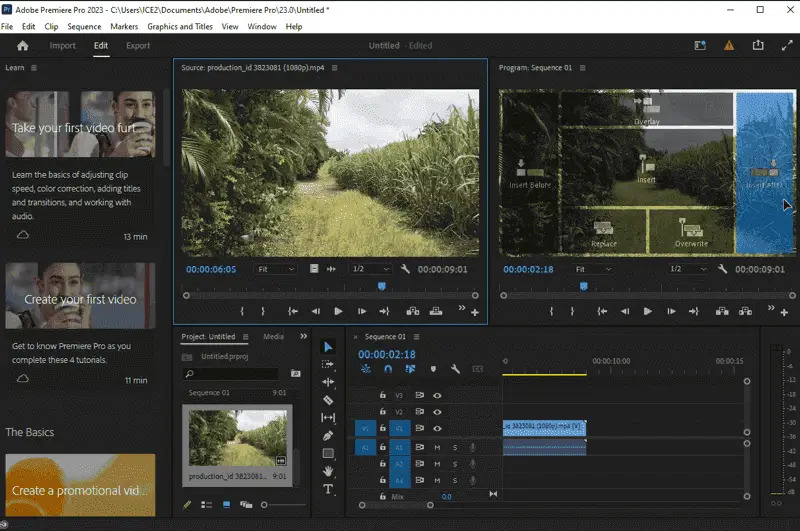
Task: Open Source monitor settings wrench
Action: (x=405, y=269)
